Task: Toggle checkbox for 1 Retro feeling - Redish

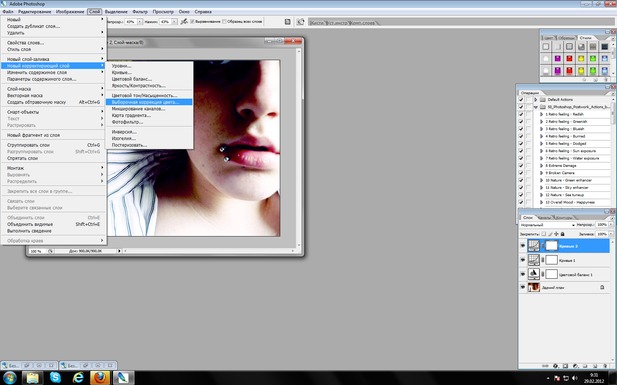Action: tap(521, 114)
